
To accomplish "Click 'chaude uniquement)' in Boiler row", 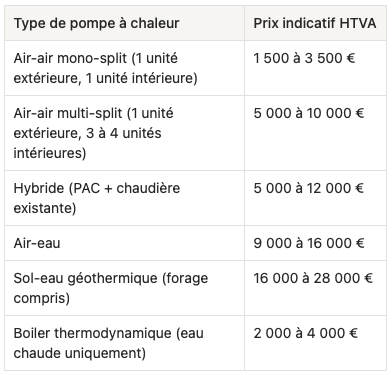I will coord(80,353).
